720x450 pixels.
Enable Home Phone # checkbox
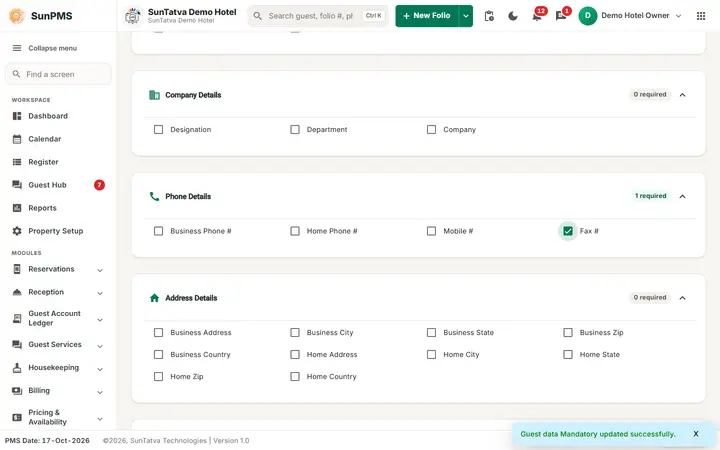click(295, 231)
